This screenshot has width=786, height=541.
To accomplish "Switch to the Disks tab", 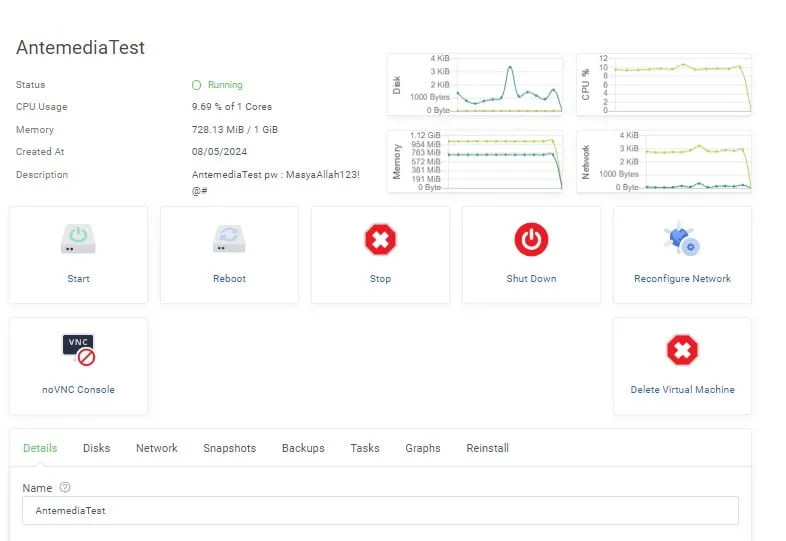I will [x=97, y=448].
